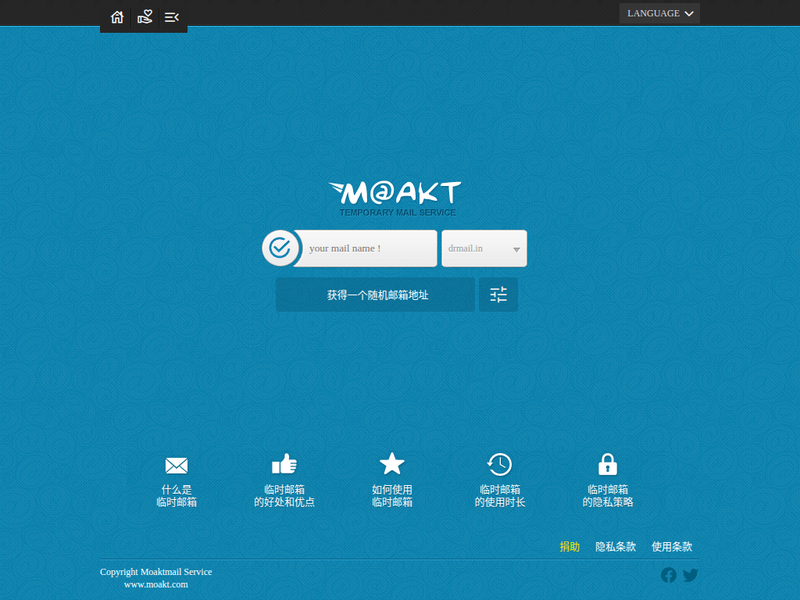This screenshot has width=800, height=600.
Task: Click the MOAKT temporary mail logo
Action: [x=395, y=198]
